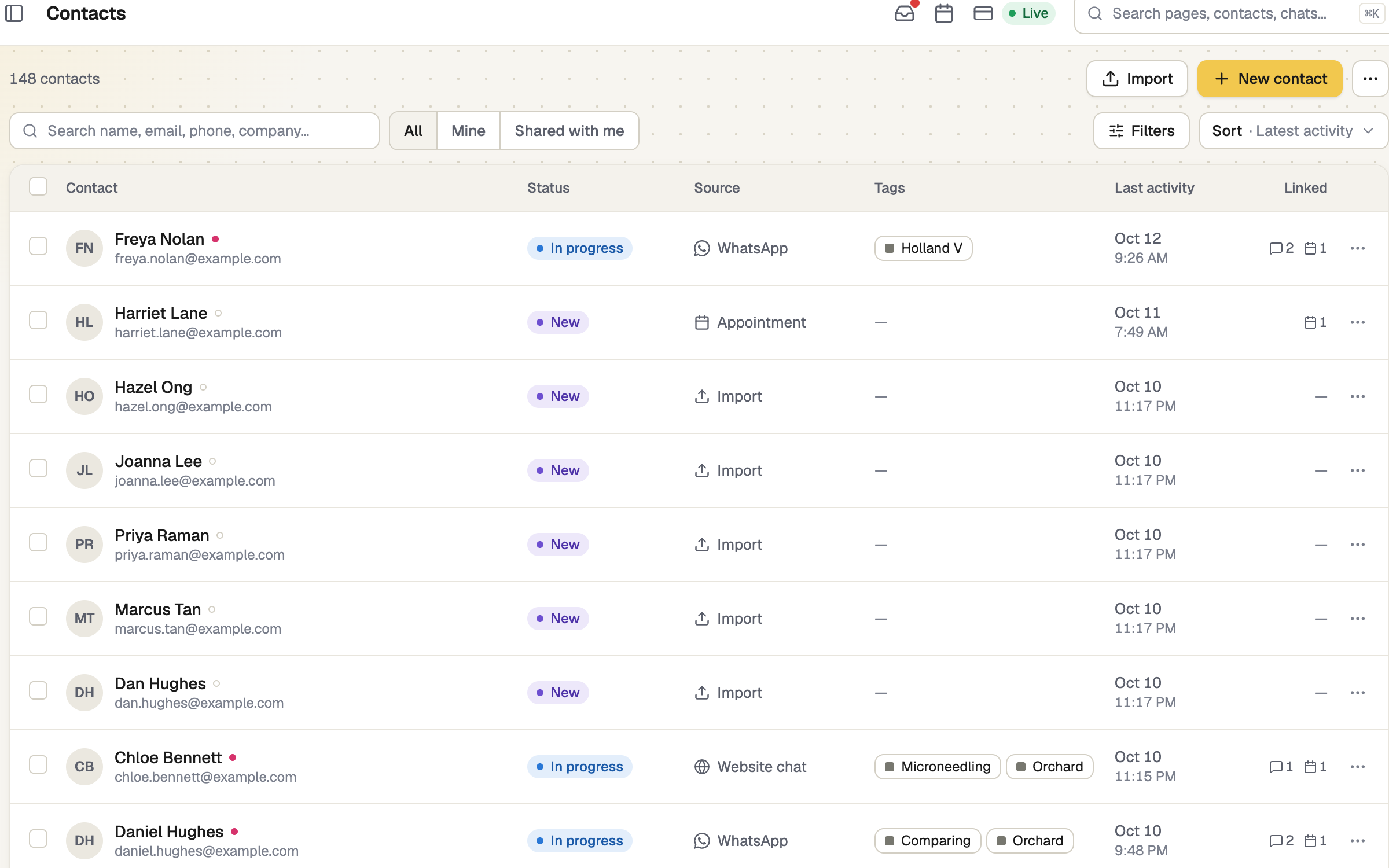Click the Import button

click(1137, 79)
